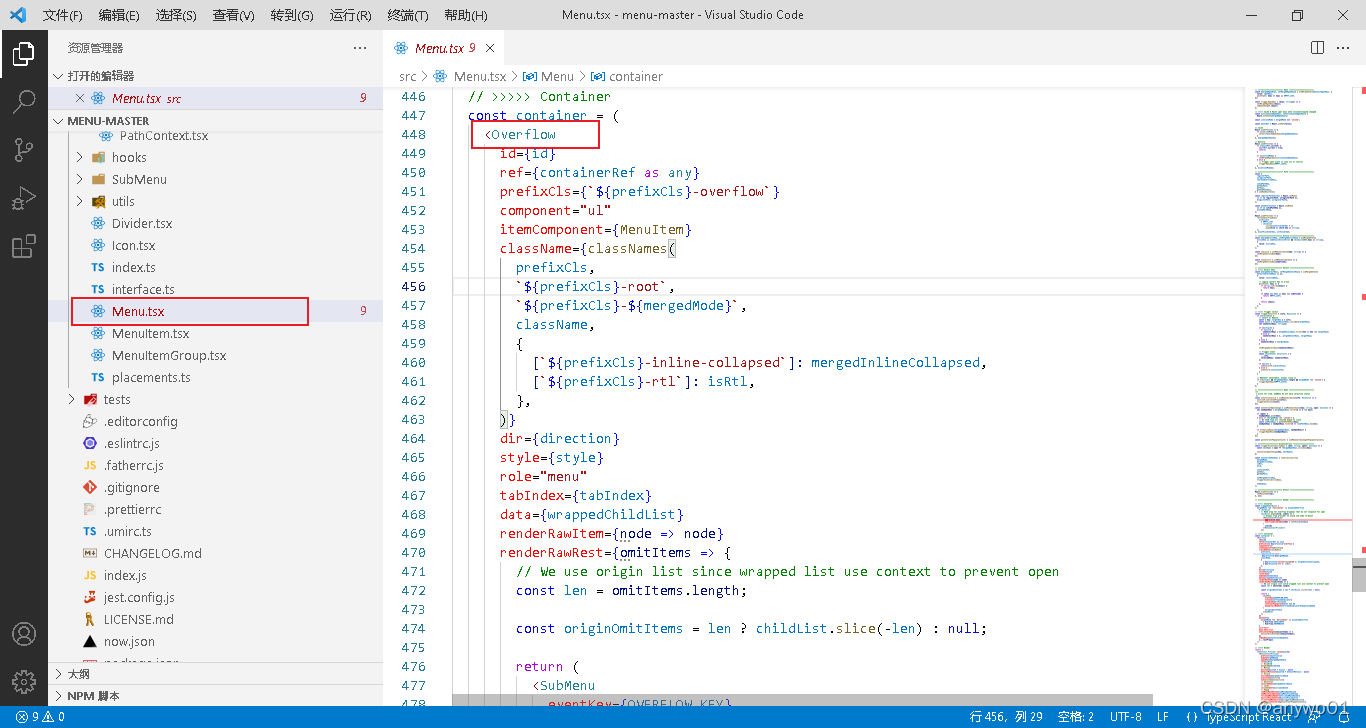Viewport: 1366px width, 728px height.
Task: Open CHANGELOG.md file
Action: pyautogui.click(x=153, y=553)
